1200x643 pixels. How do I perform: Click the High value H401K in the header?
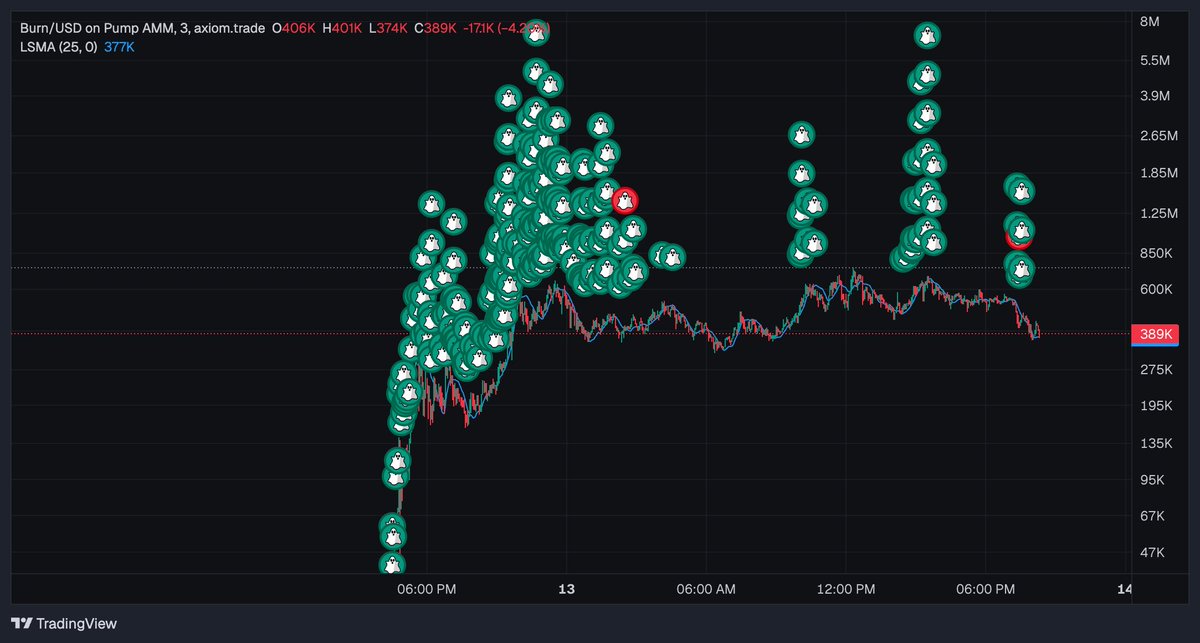pyautogui.click(x=341, y=29)
